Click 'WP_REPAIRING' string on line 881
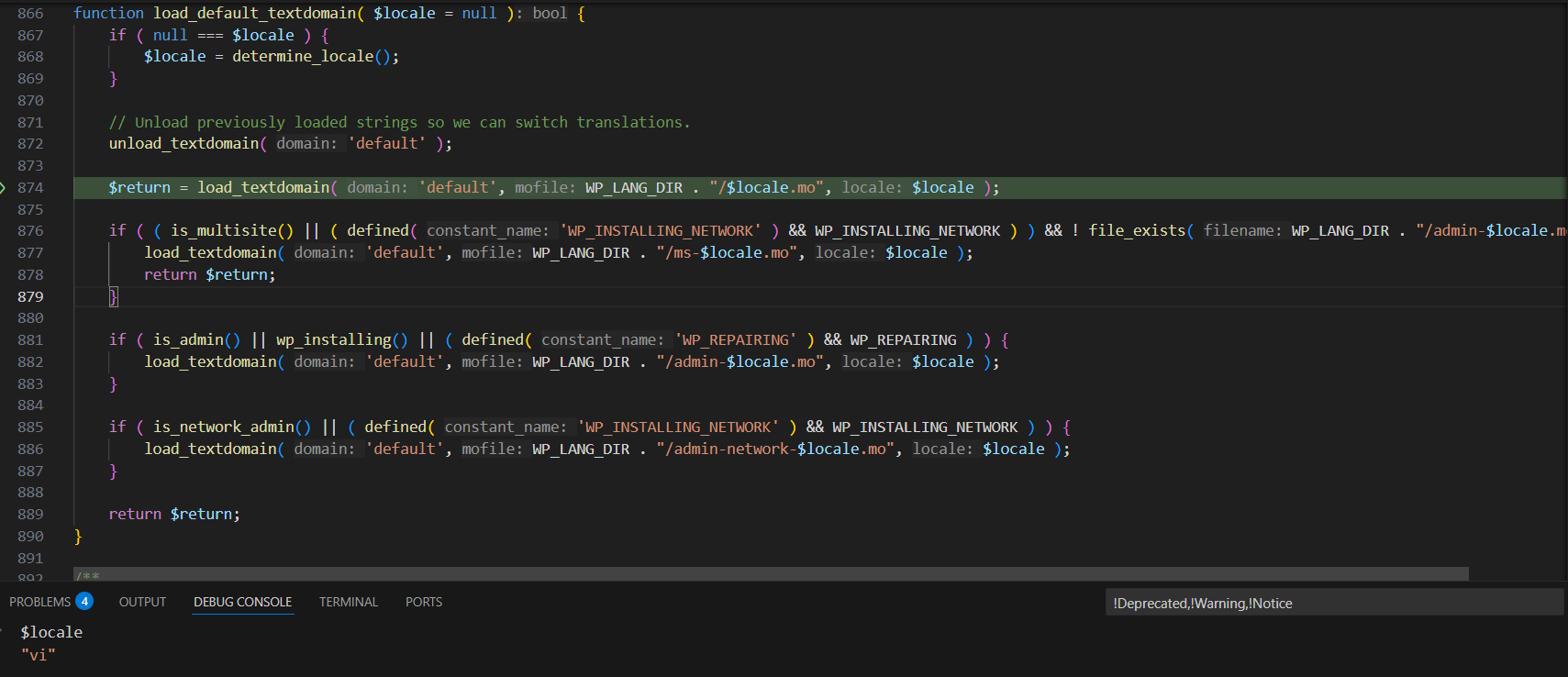This screenshot has height=677, width=1568. coord(736,339)
